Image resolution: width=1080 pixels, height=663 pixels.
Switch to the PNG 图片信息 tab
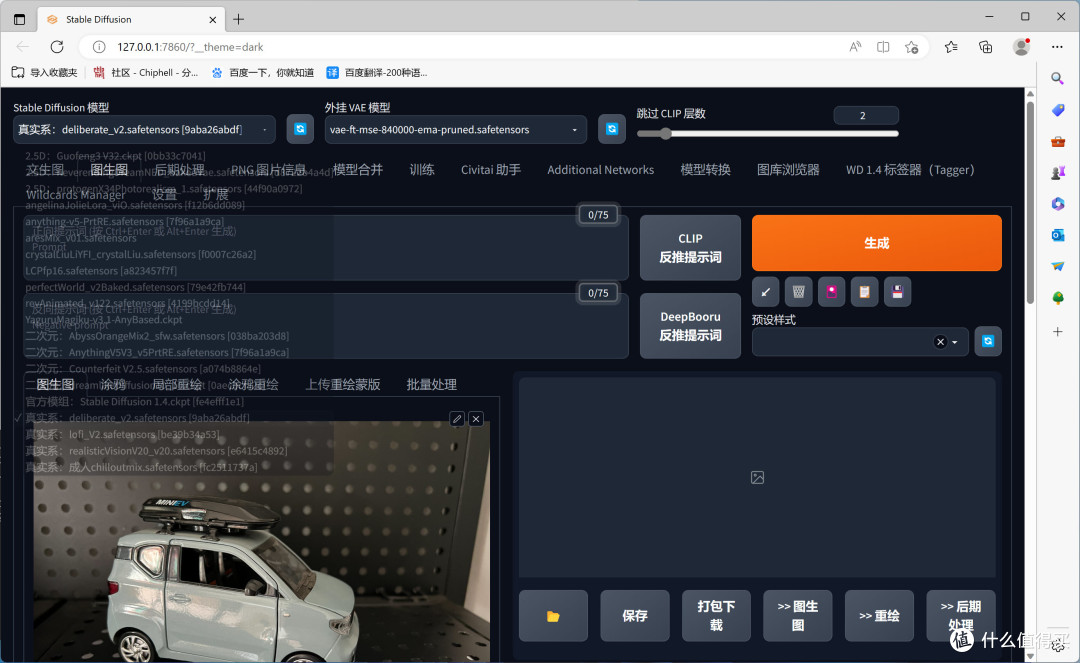point(268,169)
